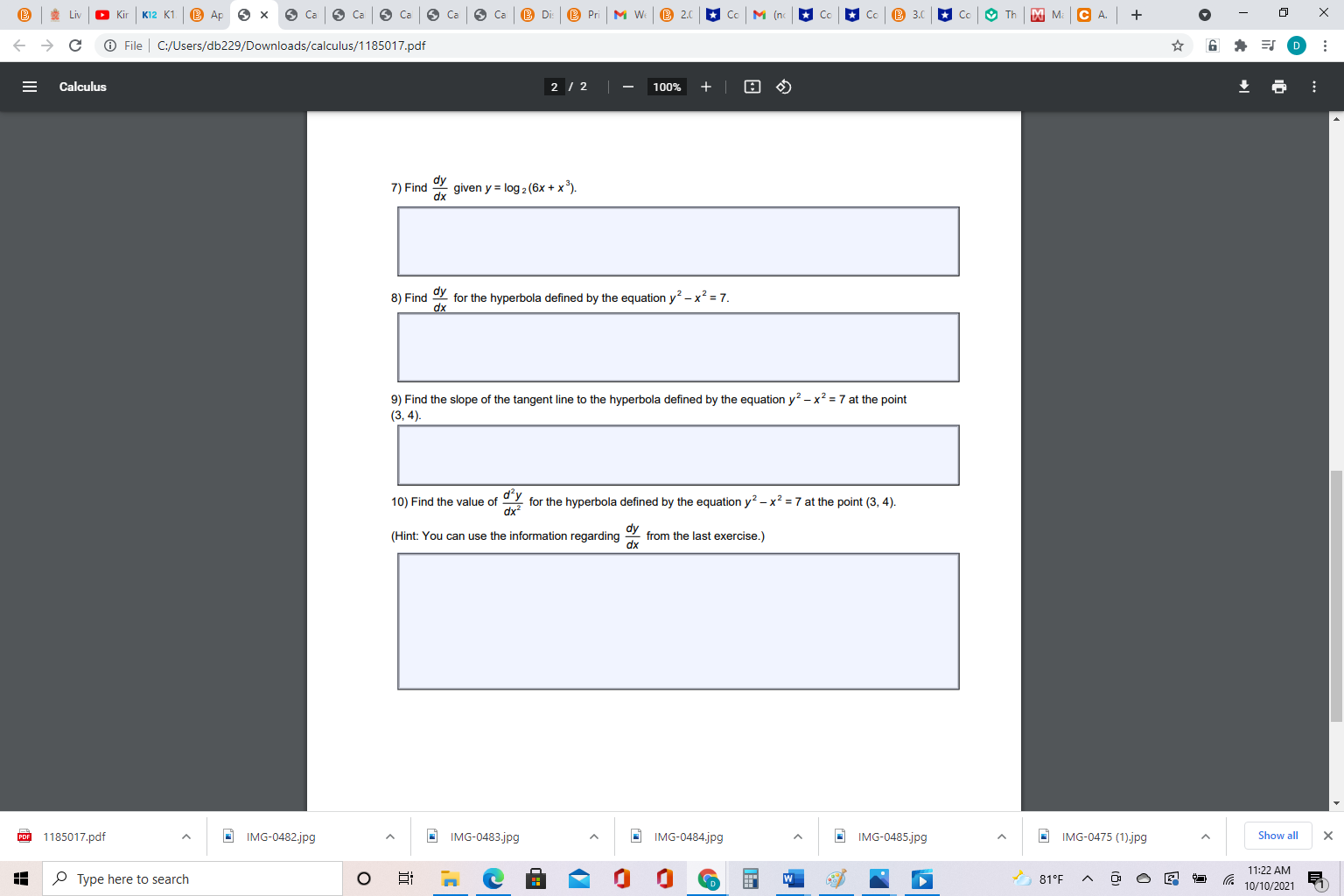Open Calculator from the taskbar
The image size is (1344, 896).
tap(750, 878)
